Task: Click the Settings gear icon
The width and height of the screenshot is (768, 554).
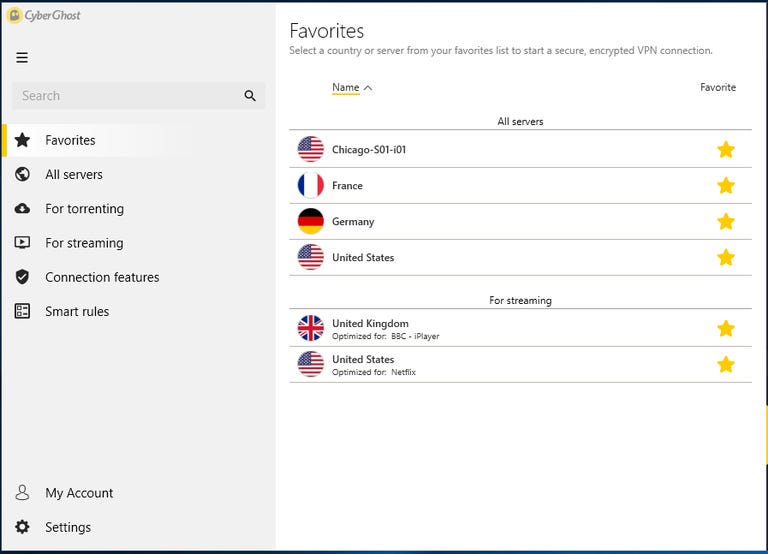Action: click(22, 527)
